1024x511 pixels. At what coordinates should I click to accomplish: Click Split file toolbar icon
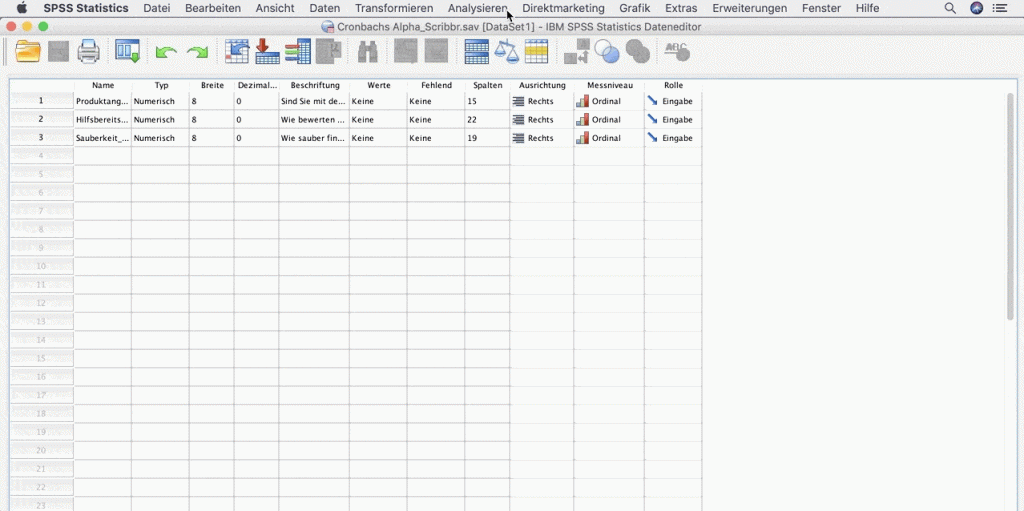click(x=477, y=52)
